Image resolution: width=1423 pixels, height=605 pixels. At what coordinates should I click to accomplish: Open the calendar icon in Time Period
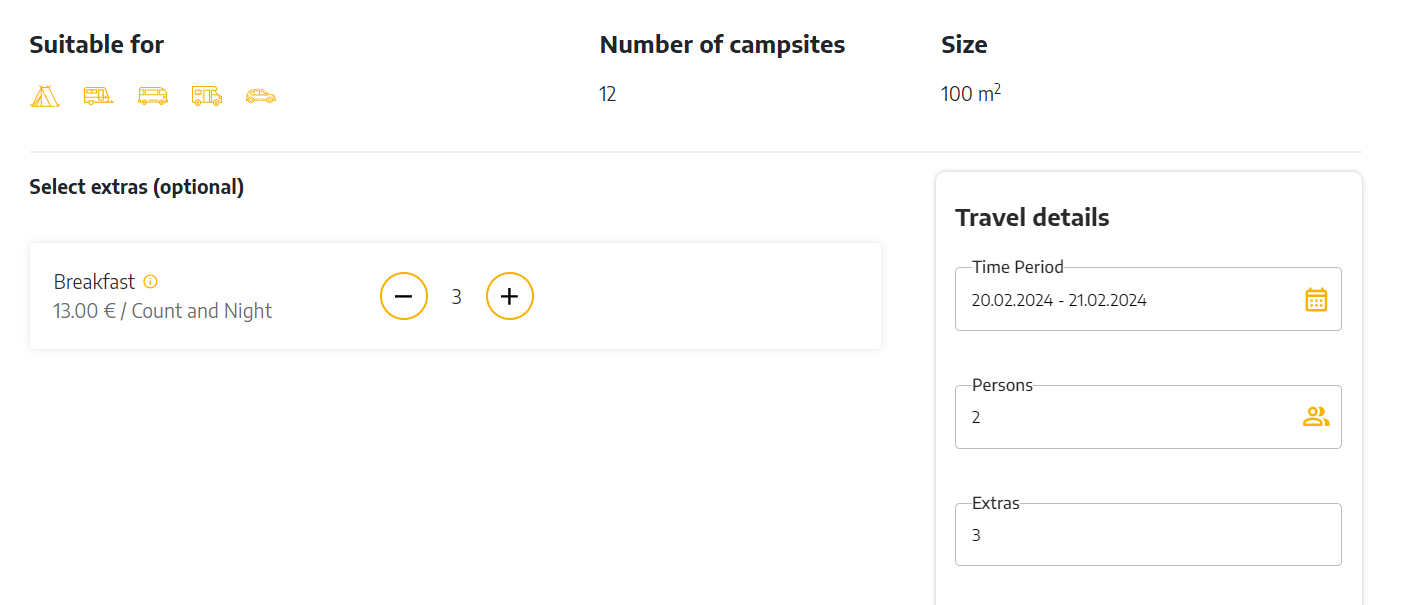point(1316,299)
